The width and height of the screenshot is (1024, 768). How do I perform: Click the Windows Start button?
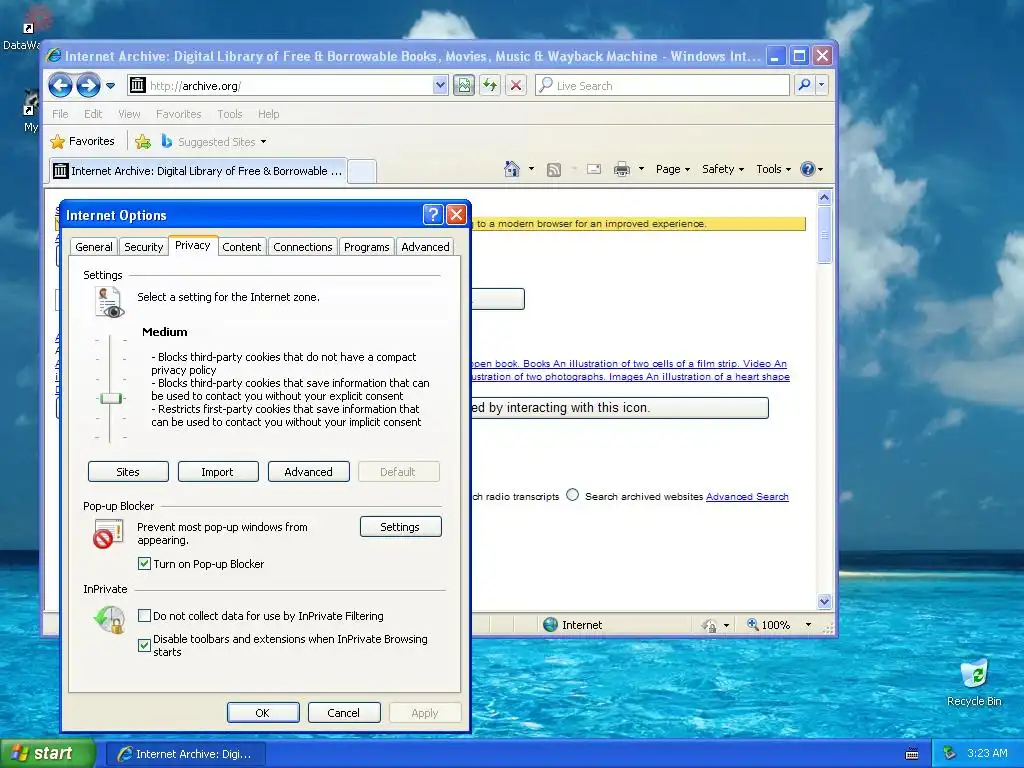point(48,753)
